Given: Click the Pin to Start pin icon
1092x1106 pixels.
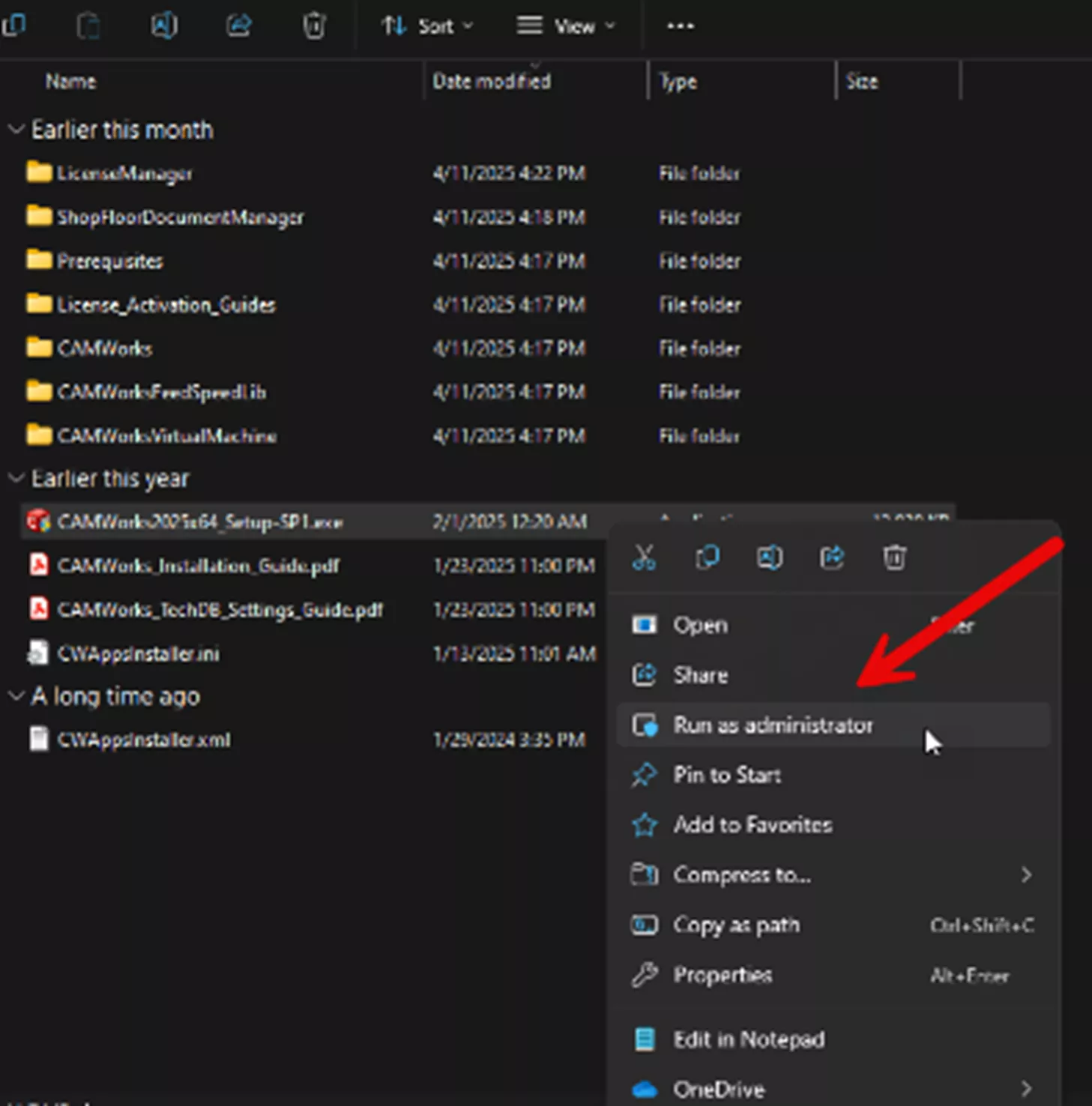Looking at the screenshot, I should click(x=645, y=775).
